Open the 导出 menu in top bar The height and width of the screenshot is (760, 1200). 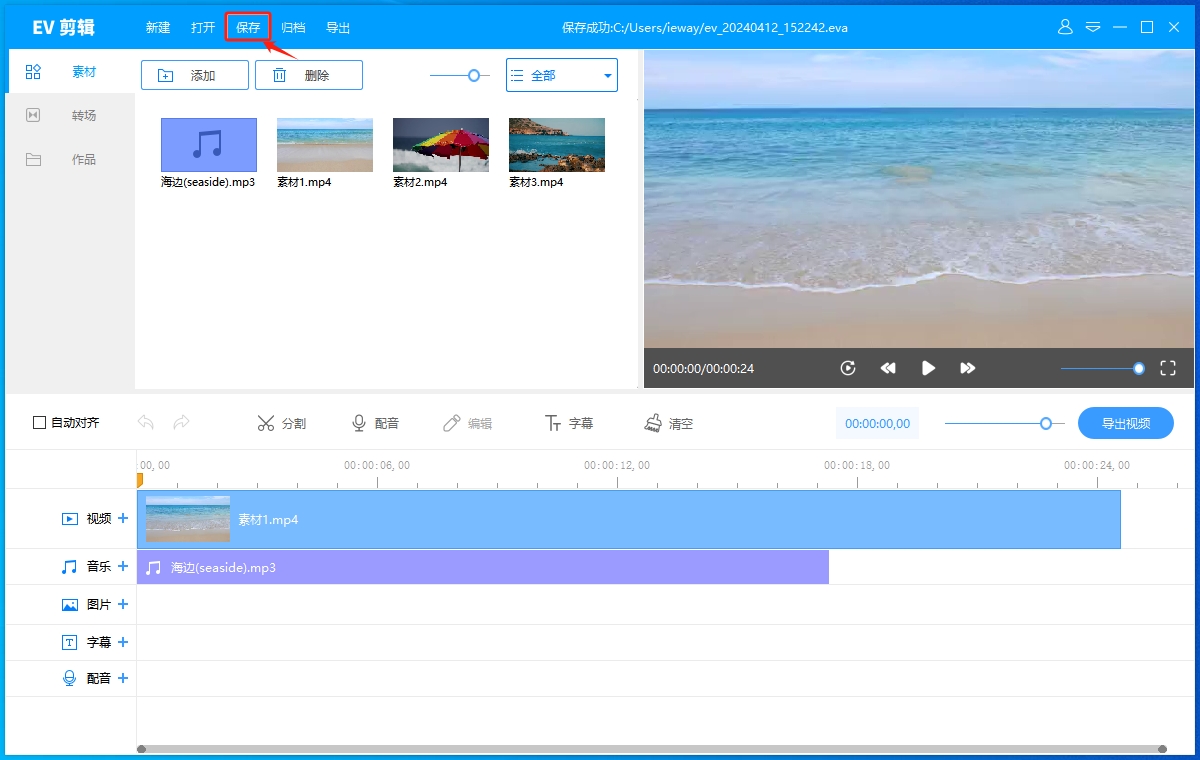pyautogui.click(x=338, y=28)
